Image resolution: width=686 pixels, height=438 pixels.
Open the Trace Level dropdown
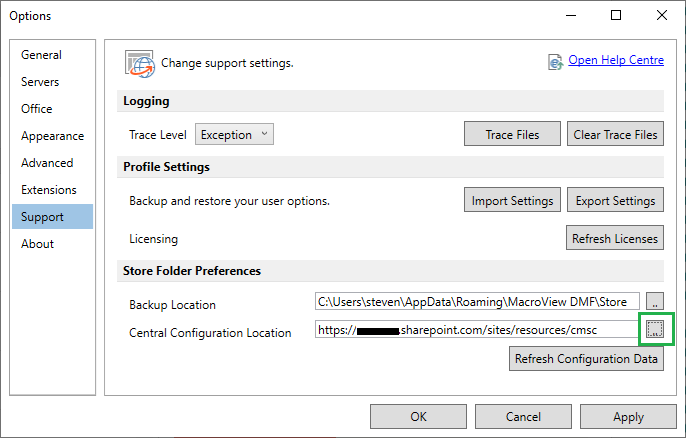point(234,134)
